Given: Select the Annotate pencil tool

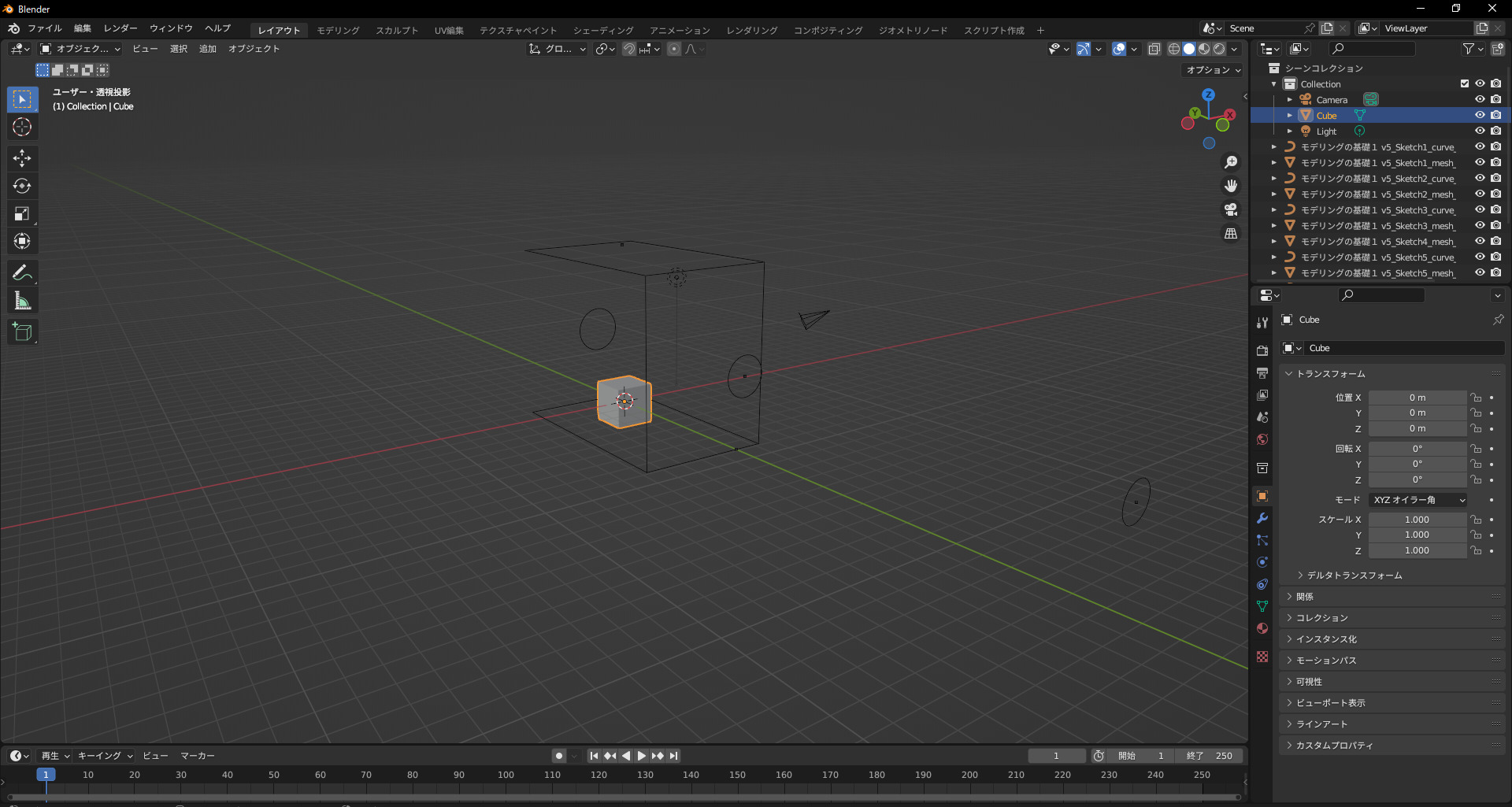Looking at the screenshot, I should click(22, 273).
